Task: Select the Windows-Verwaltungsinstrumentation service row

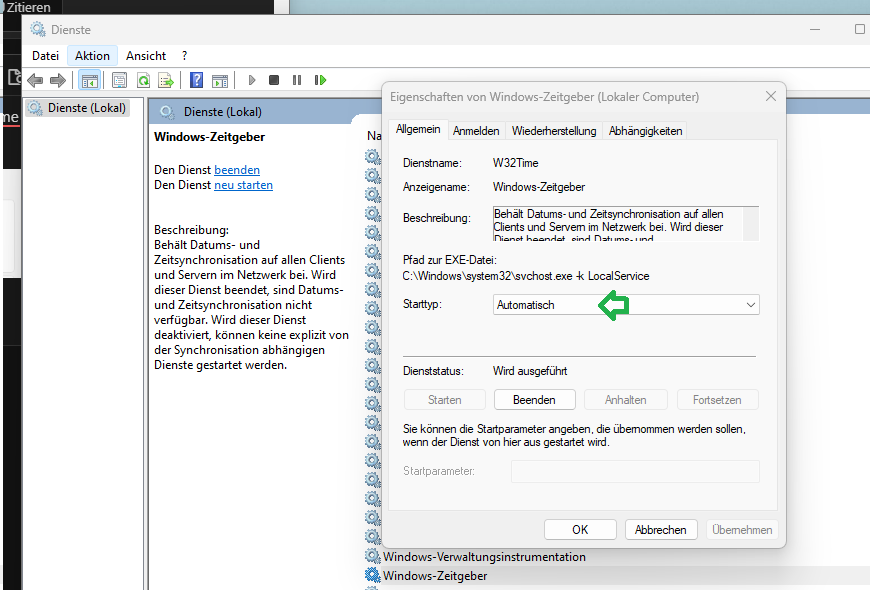Action: point(484,557)
